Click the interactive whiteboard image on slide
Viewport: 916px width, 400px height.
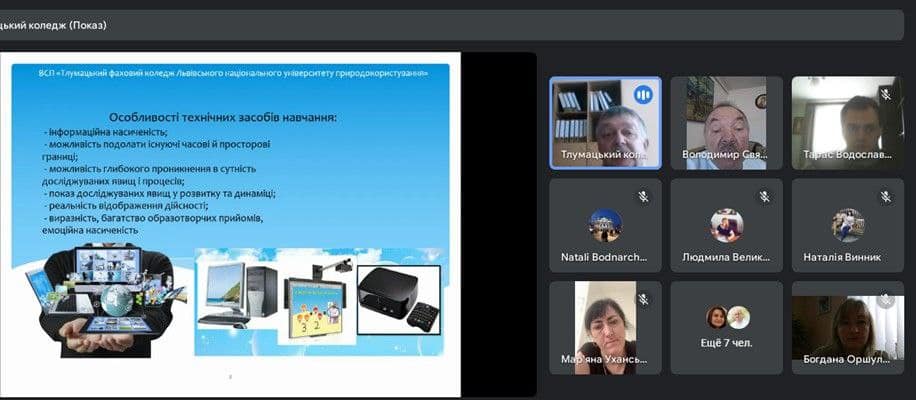[x=317, y=299]
